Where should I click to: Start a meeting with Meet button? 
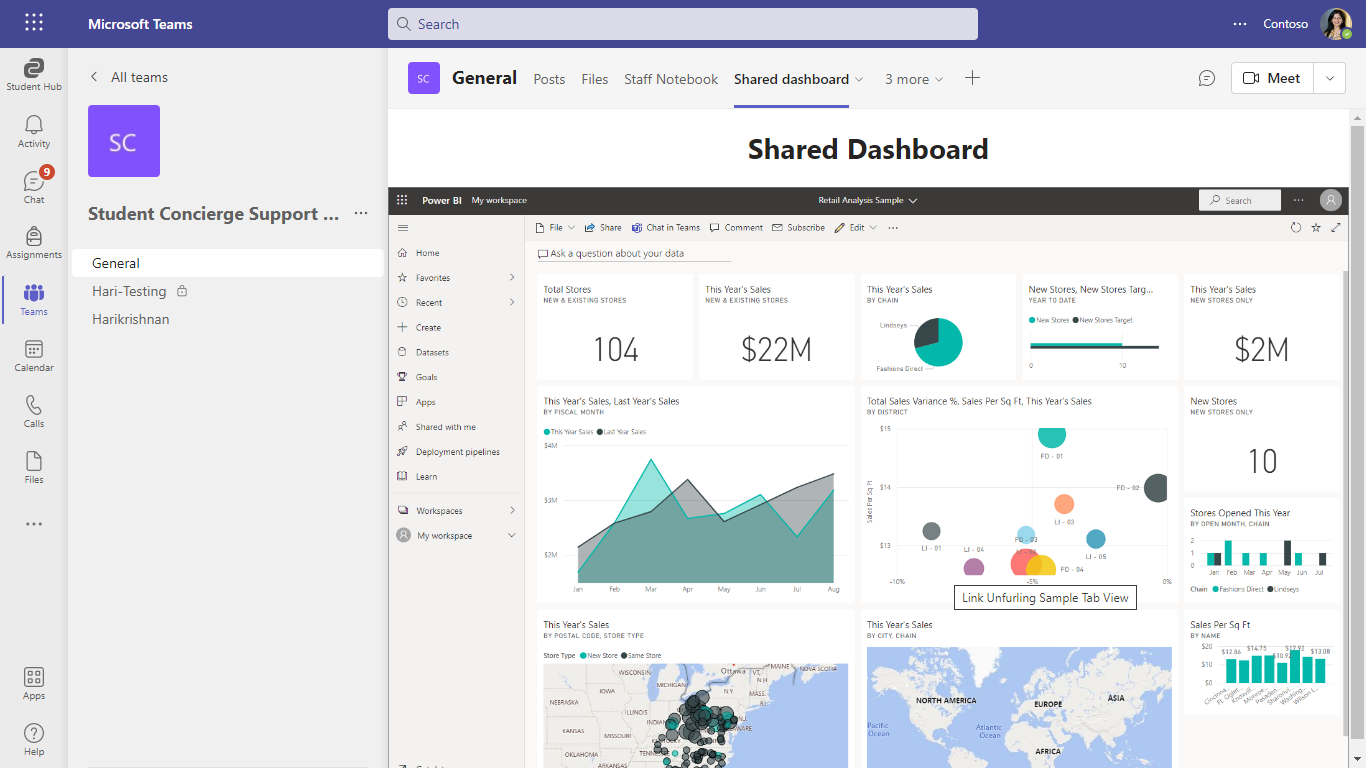(x=1272, y=78)
